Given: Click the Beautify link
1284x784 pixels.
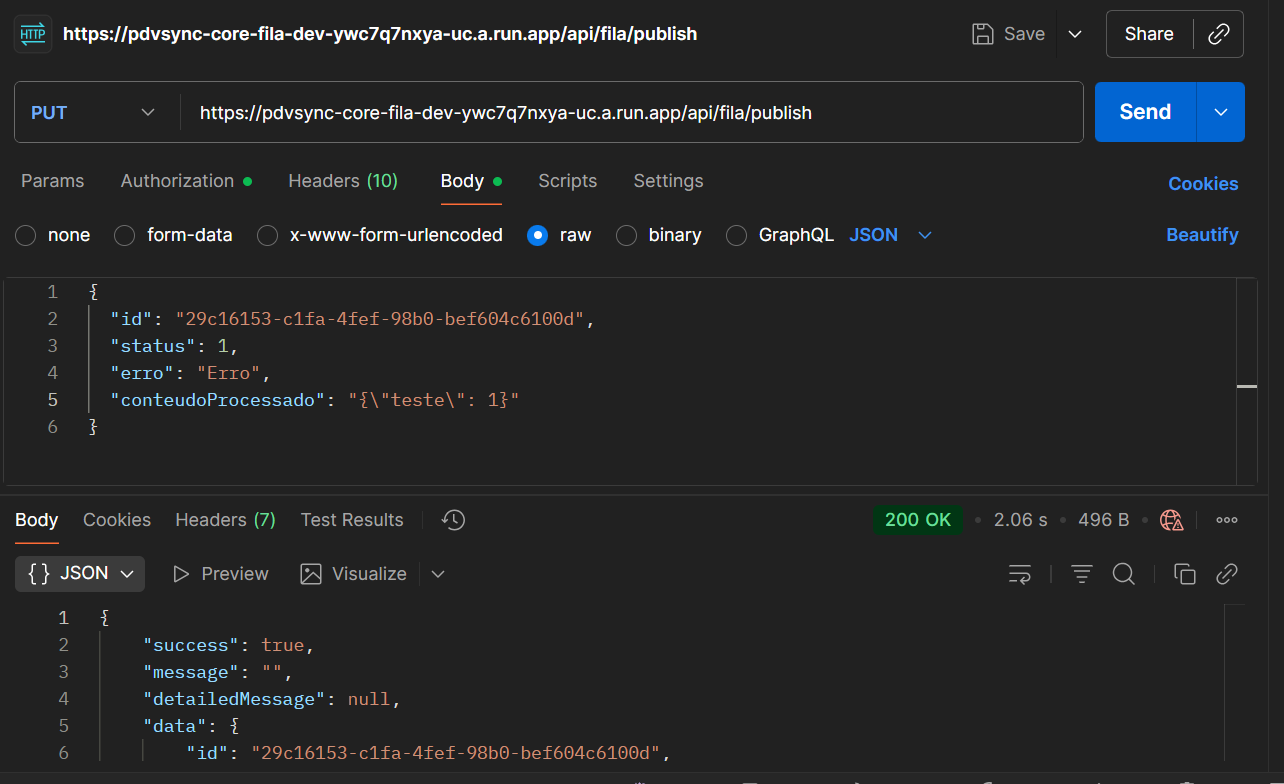Looking at the screenshot, I should 1202,235.
